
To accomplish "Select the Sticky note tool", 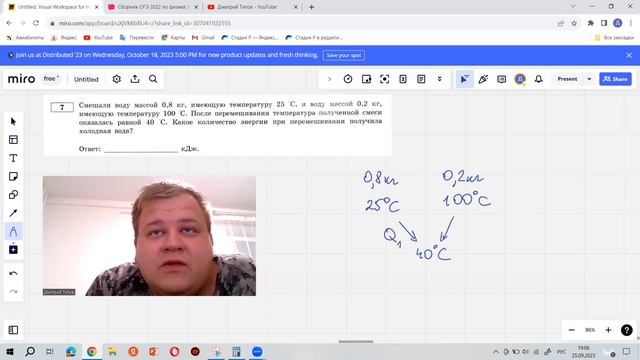I will (13, 176).
